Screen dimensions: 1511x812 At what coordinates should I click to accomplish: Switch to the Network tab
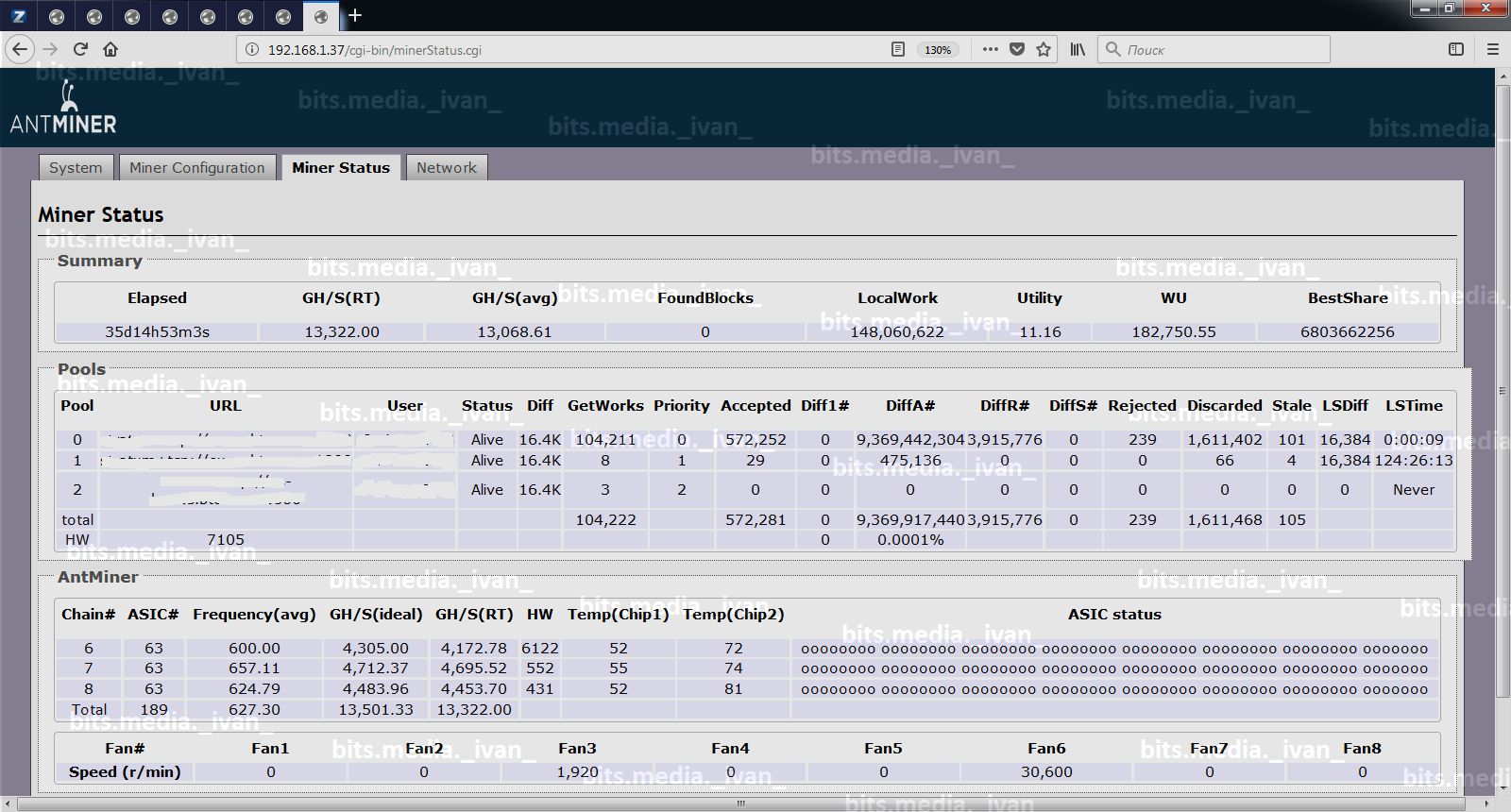point(447,167)
